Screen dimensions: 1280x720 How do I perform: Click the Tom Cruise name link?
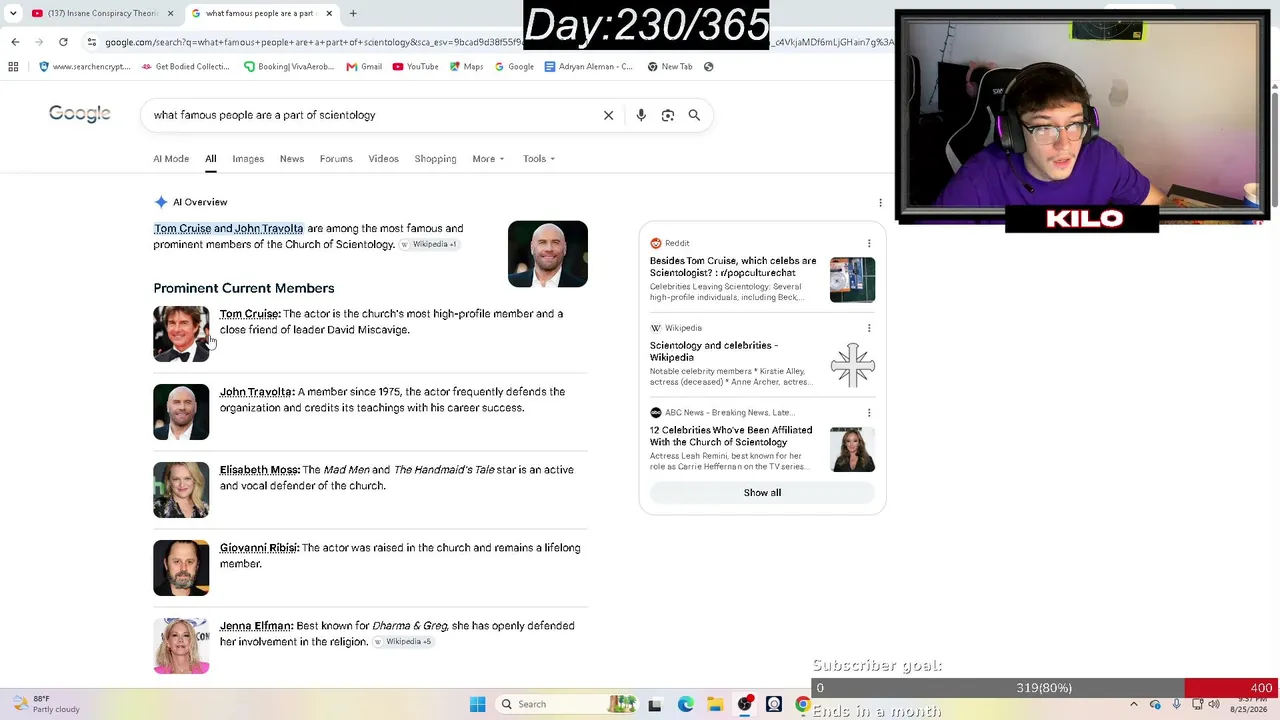(x=249, y=314)
